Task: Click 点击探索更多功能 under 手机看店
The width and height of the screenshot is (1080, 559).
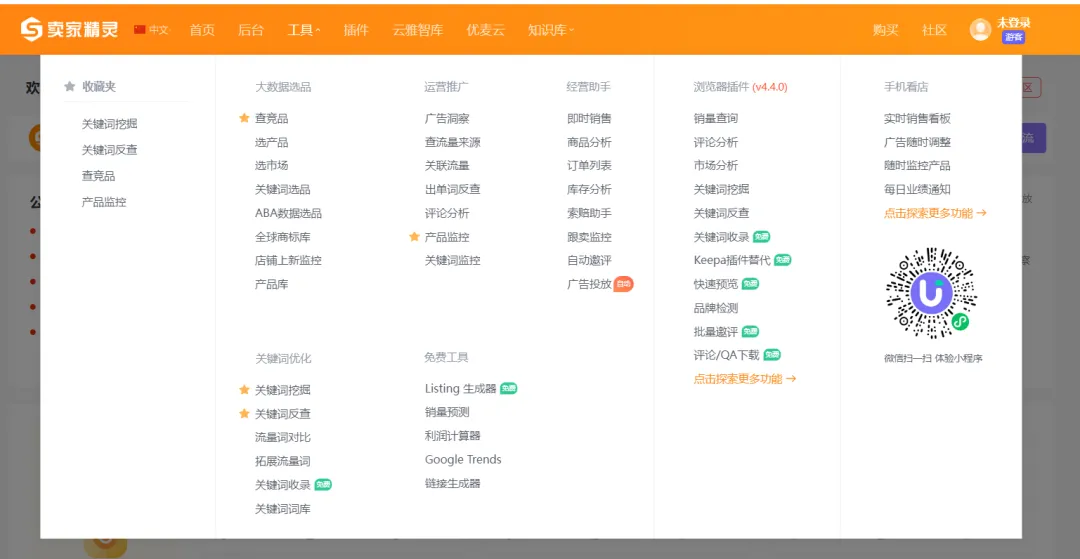Action: point(935,213)
